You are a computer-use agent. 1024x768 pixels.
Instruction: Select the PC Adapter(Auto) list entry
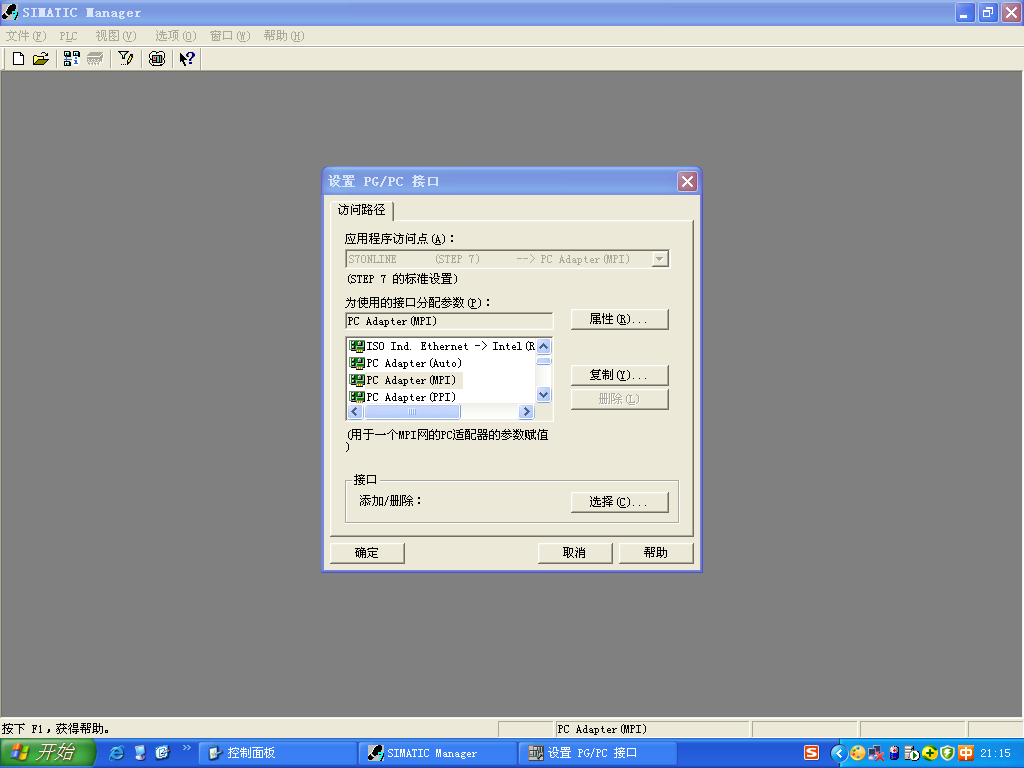[413, 363]
